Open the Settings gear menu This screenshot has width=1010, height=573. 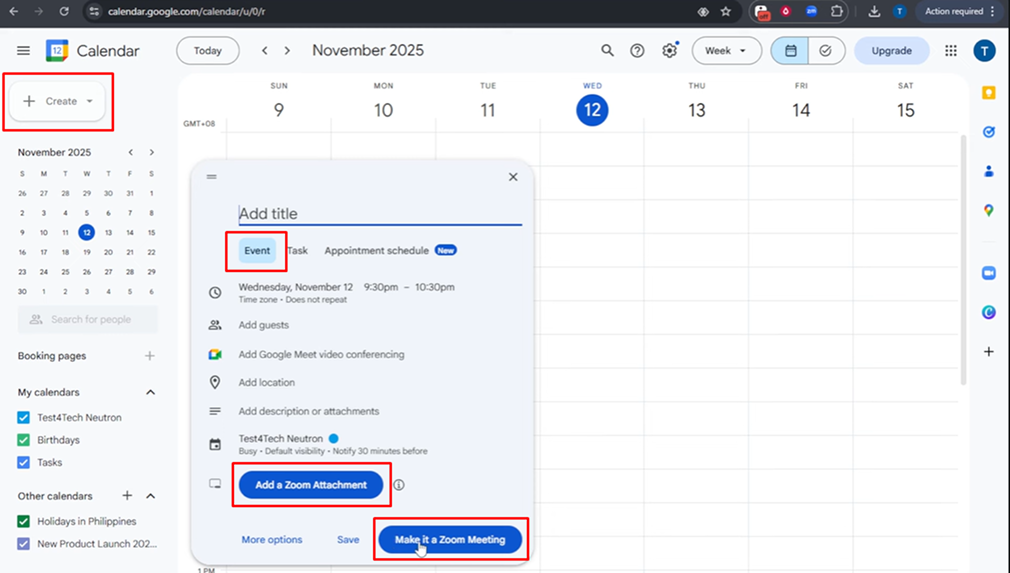(x=669, y=50)
